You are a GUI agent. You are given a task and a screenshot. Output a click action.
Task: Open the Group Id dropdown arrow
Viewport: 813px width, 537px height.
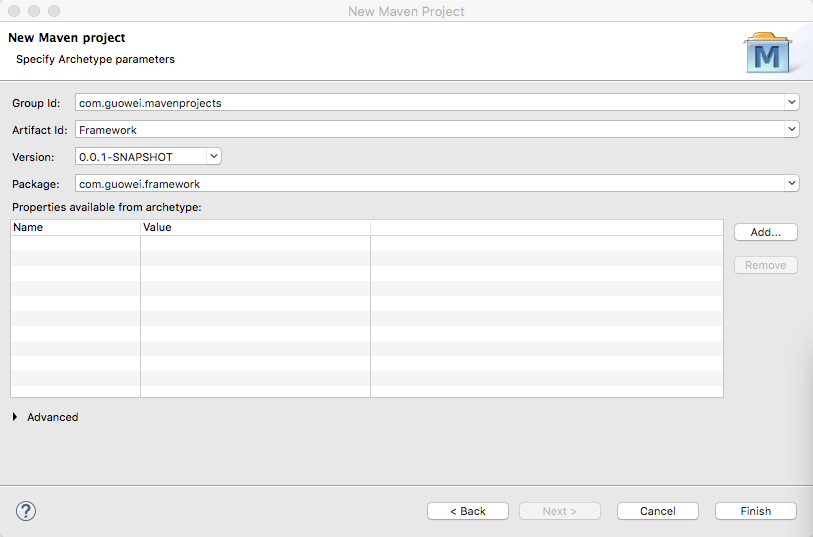[792, 102]
